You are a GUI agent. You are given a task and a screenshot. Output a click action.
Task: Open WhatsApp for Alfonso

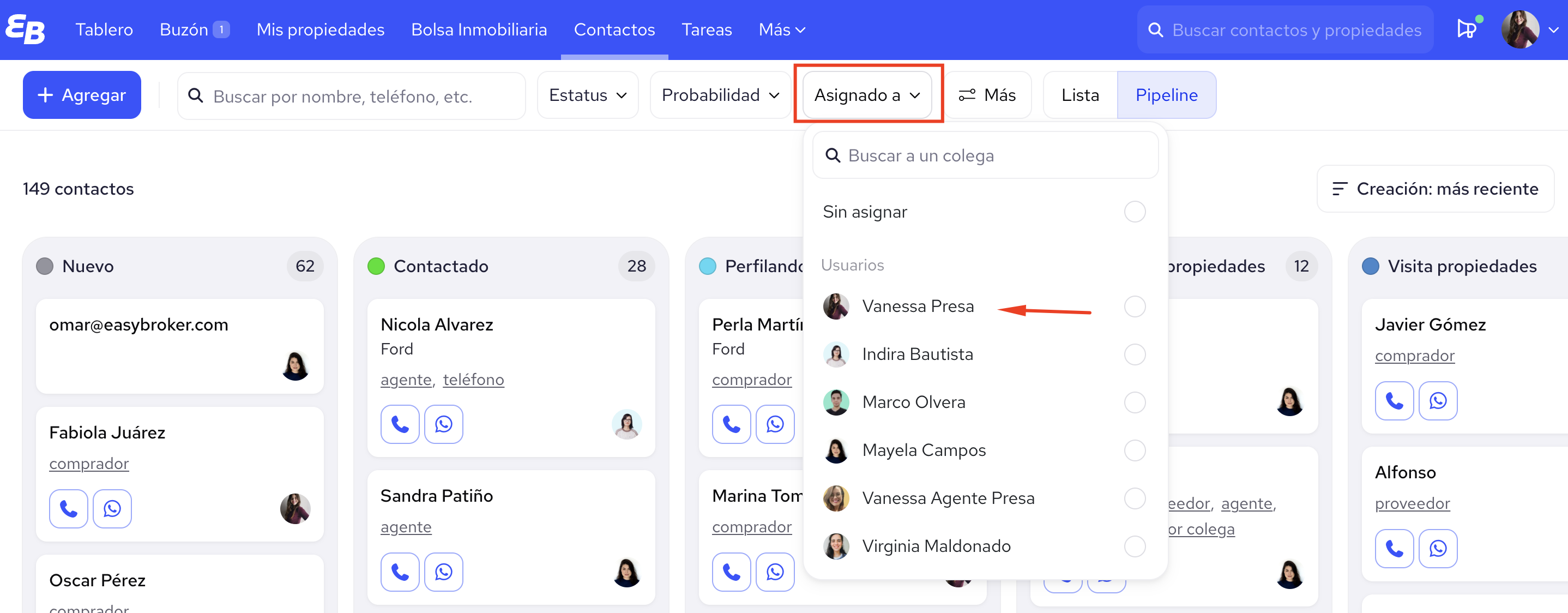[x=1438, y=549]
